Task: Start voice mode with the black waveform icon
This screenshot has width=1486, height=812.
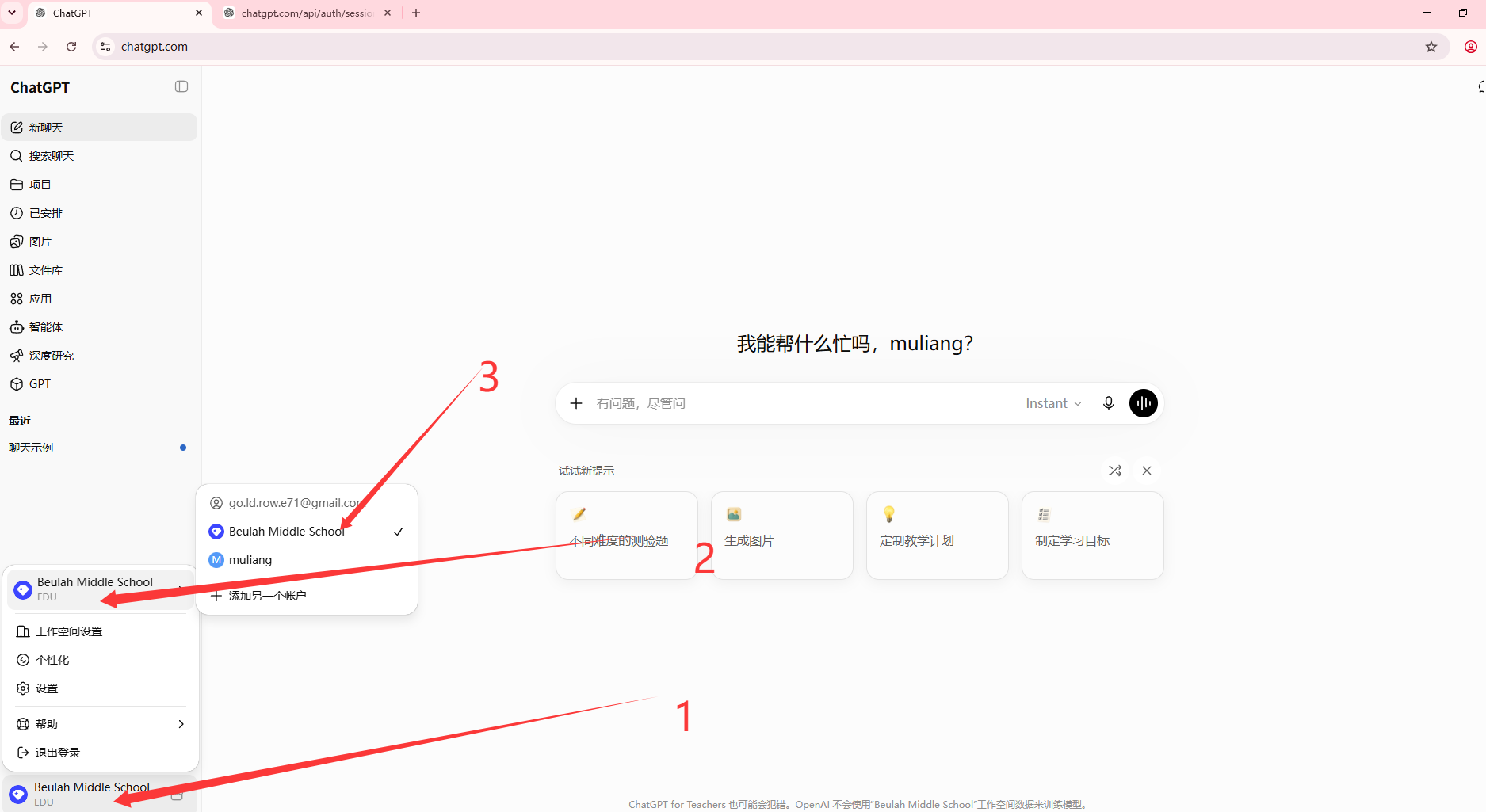Action: pos(1143,403)
